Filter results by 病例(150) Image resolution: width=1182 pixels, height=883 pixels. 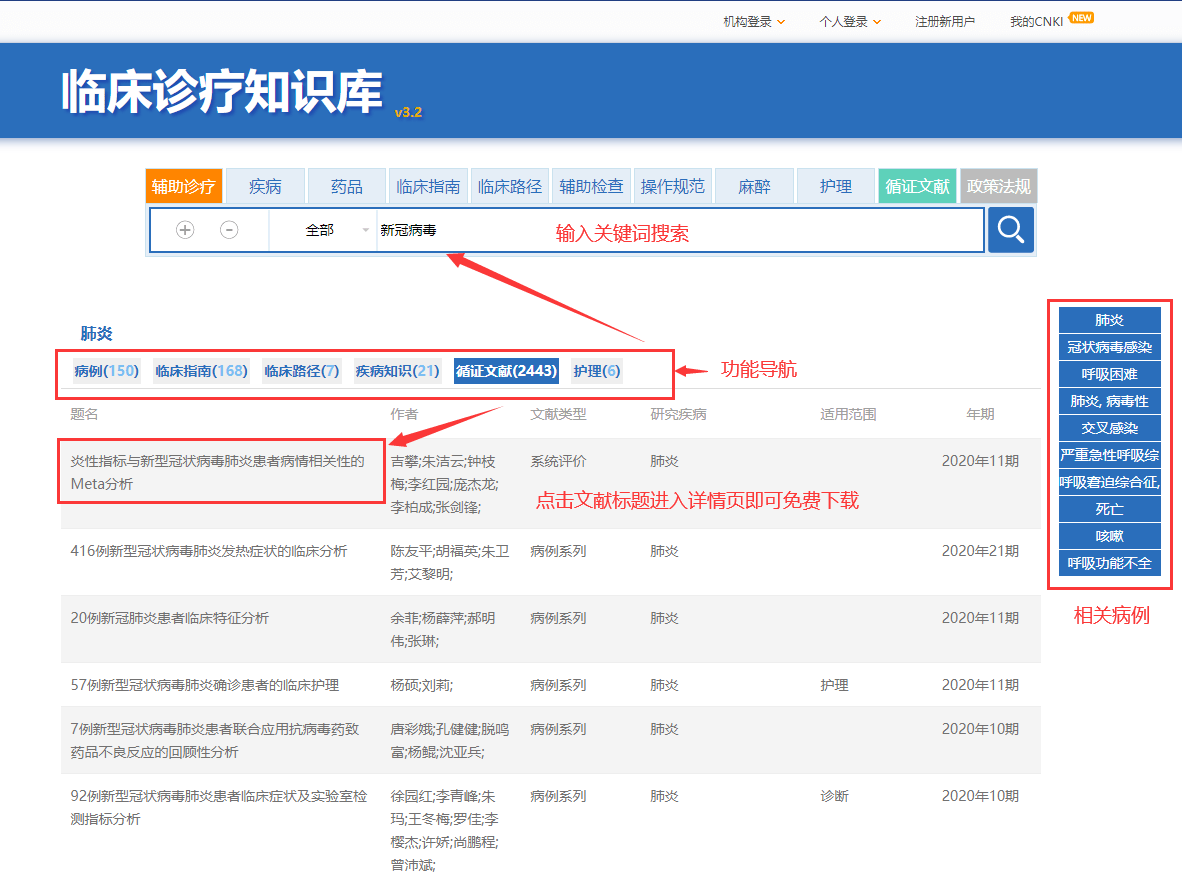tap(106, 371)
